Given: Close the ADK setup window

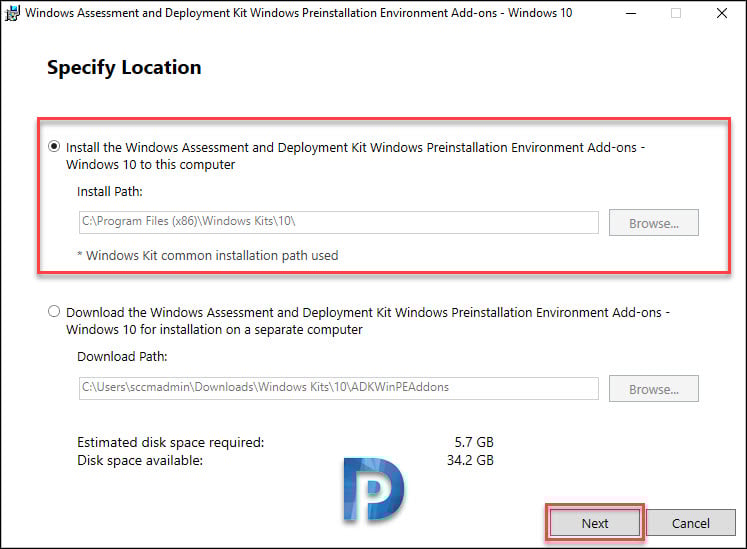Looking at the screenshot, I should (x=722, y=13).
